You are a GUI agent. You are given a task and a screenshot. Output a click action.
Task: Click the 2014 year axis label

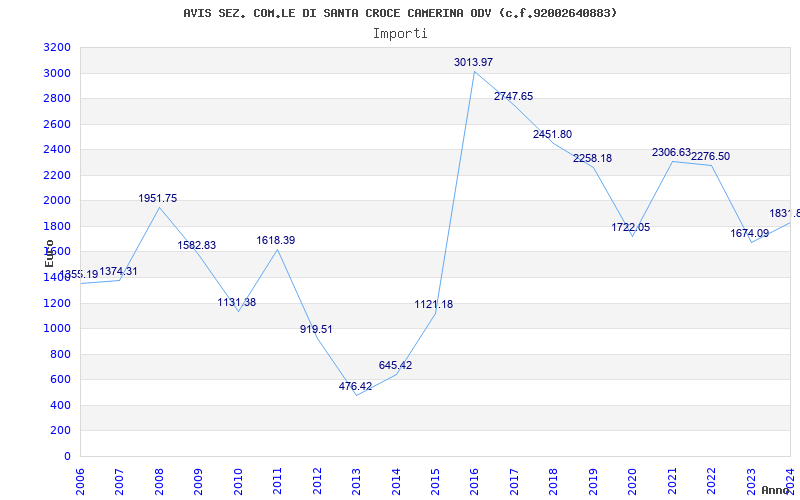point(396,482)
